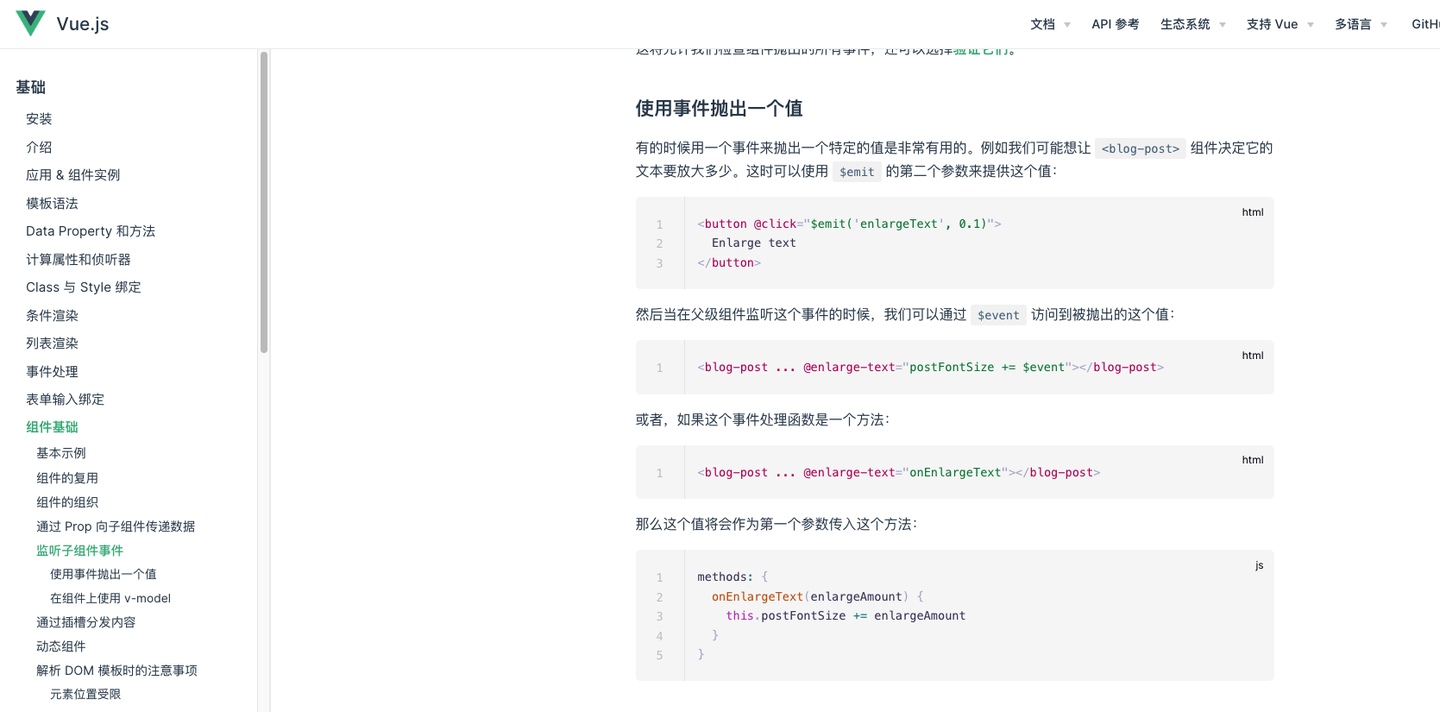Open 列表渲染 sidebar page
The width and height of the screenshot is (1440, 712).
tap(52, 343)
